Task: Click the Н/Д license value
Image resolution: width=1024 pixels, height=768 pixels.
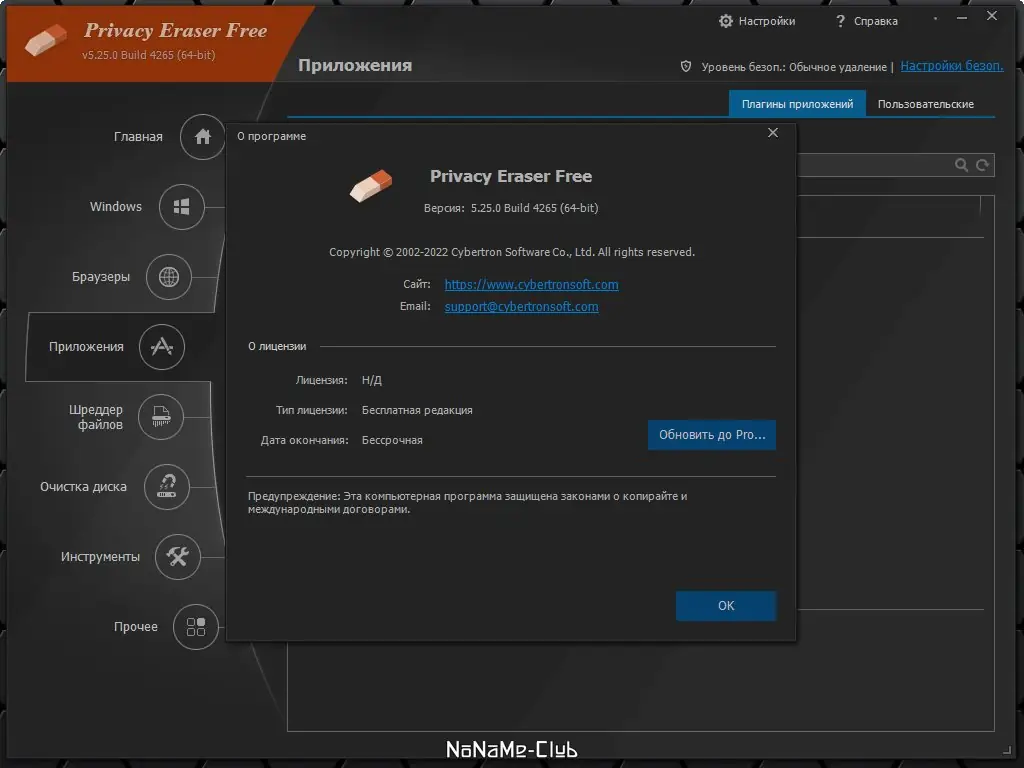Action: coord(372,380)
